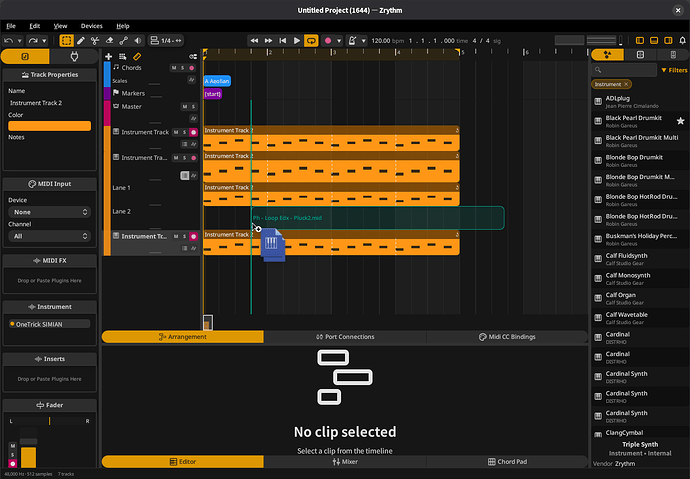
Task: Adjust the fader L/R balance slider
Action: click(49, 421)
